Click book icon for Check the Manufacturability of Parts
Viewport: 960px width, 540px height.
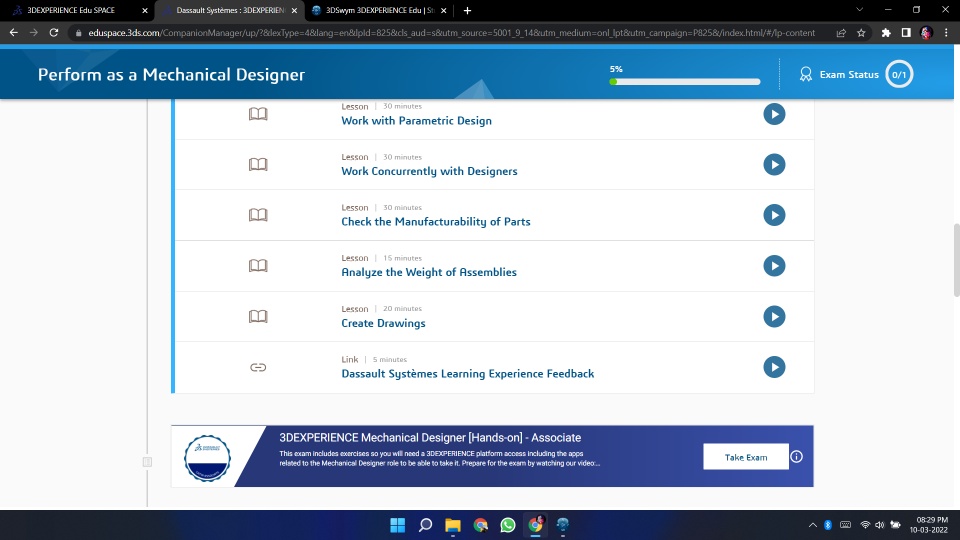click(258, 215)
